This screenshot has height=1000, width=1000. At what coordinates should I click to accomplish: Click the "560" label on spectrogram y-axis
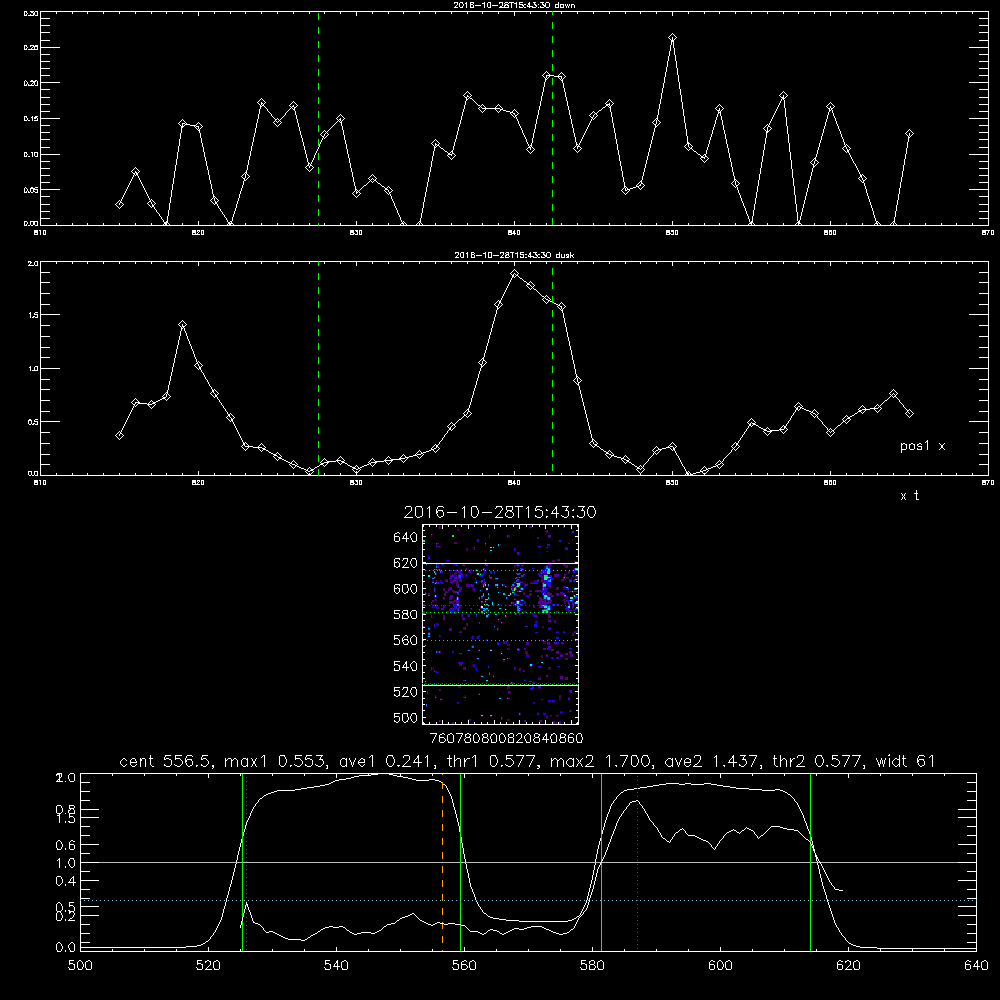406,640
